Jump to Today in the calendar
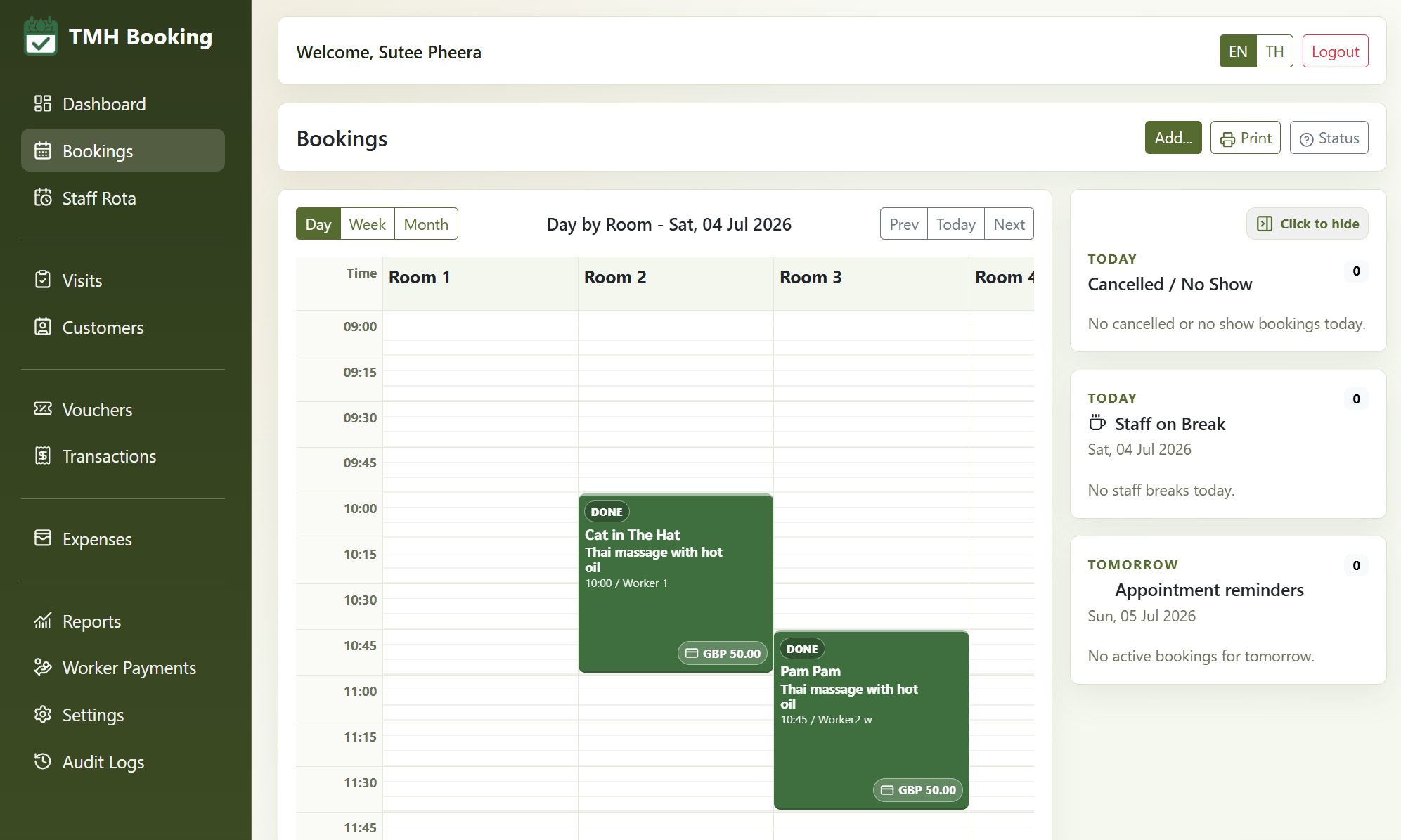This screenshot has height=840, width=1401. click(x=956, y=224)
